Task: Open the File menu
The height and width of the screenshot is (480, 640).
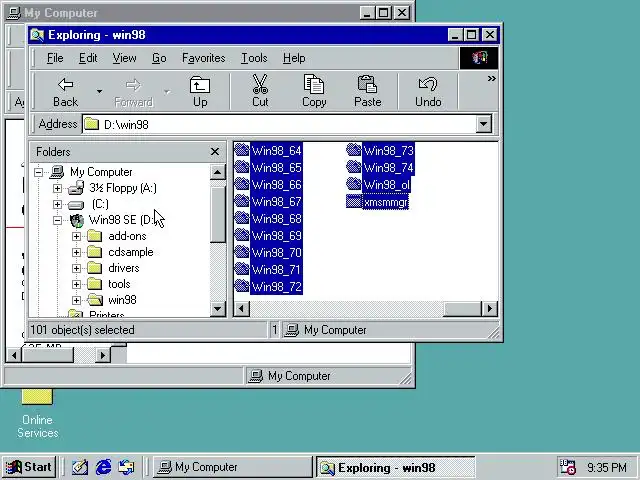Action: (x=55, y=58)
